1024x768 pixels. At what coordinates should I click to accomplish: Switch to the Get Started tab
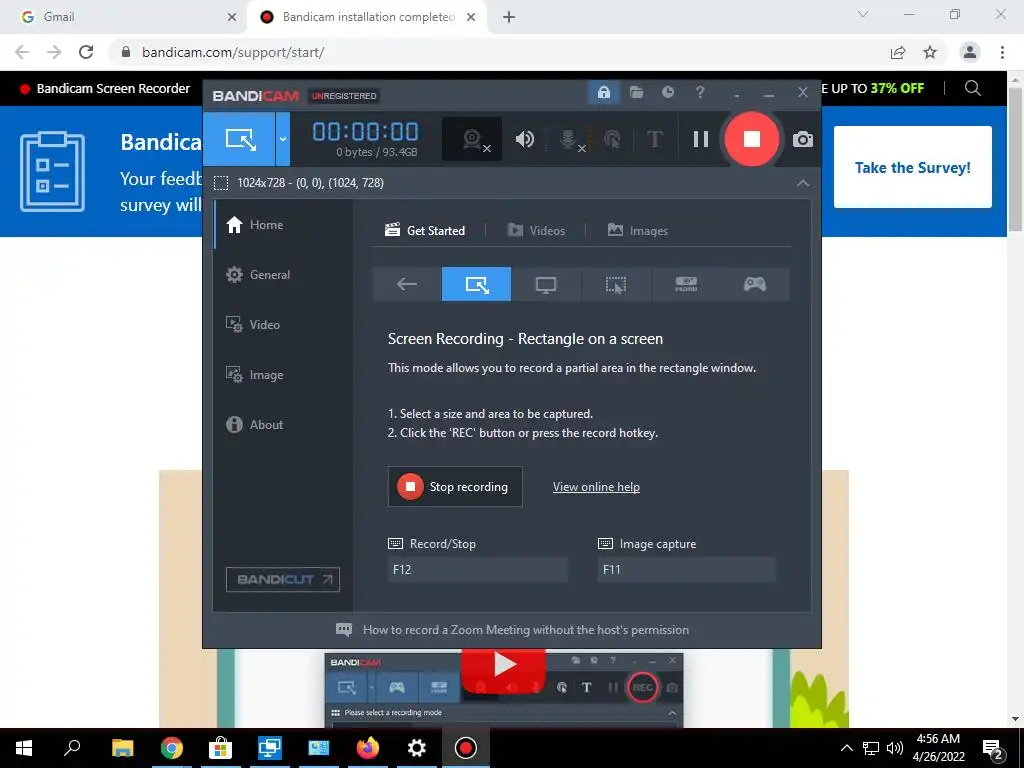(425, 231)
